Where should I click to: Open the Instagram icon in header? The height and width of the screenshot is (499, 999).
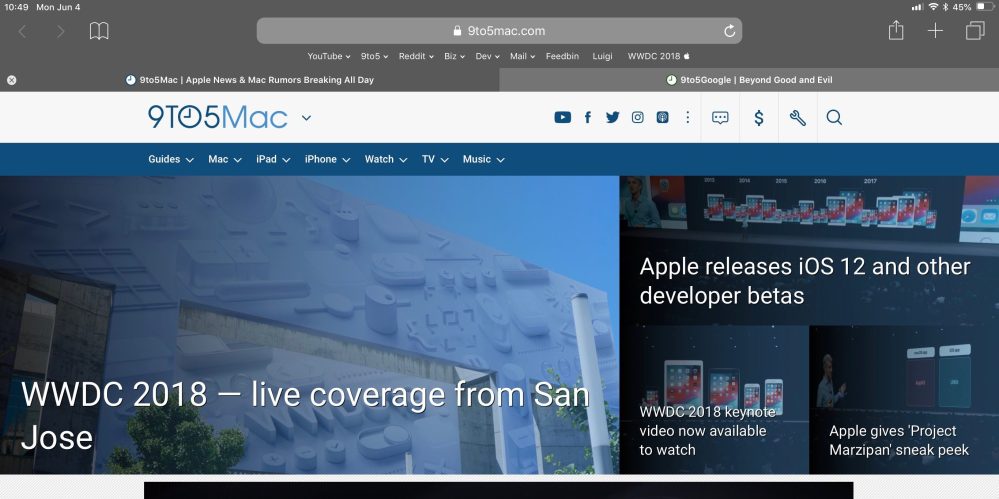[x=637, y=118]
